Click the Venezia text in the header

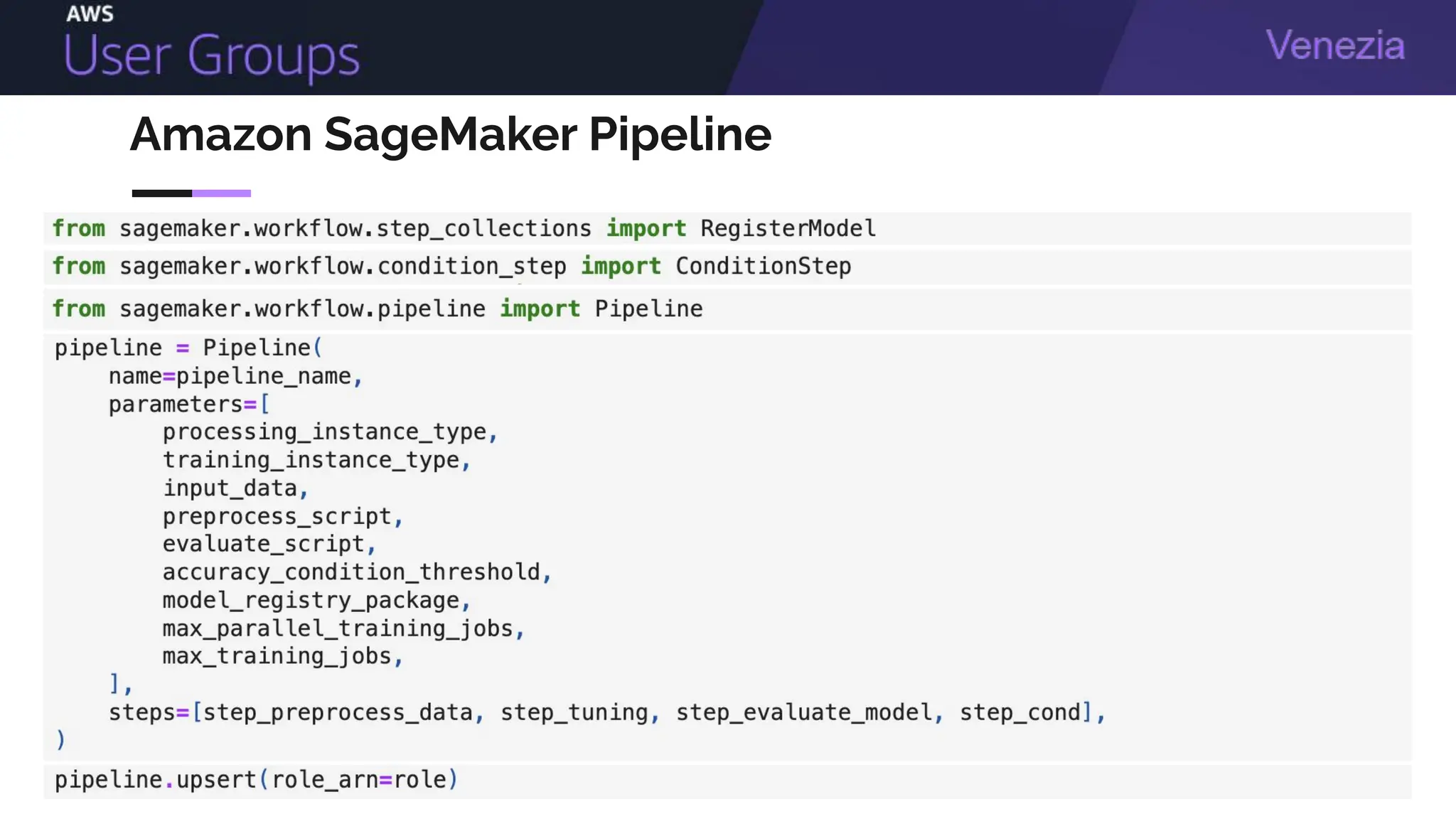coord(1335,45)
